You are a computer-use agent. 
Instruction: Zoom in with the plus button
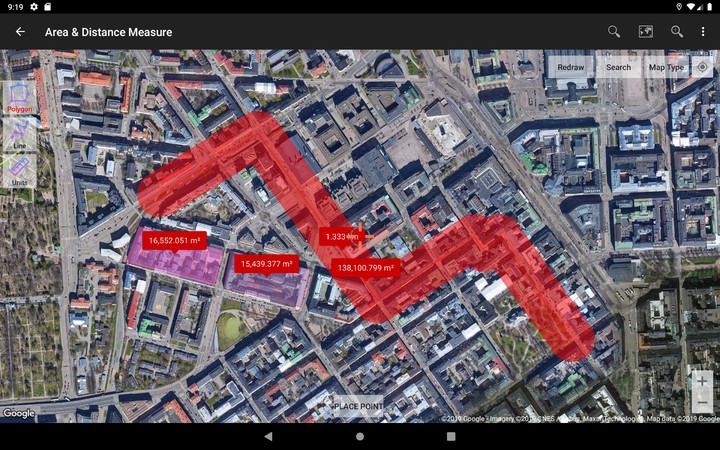tap(702, 381)
